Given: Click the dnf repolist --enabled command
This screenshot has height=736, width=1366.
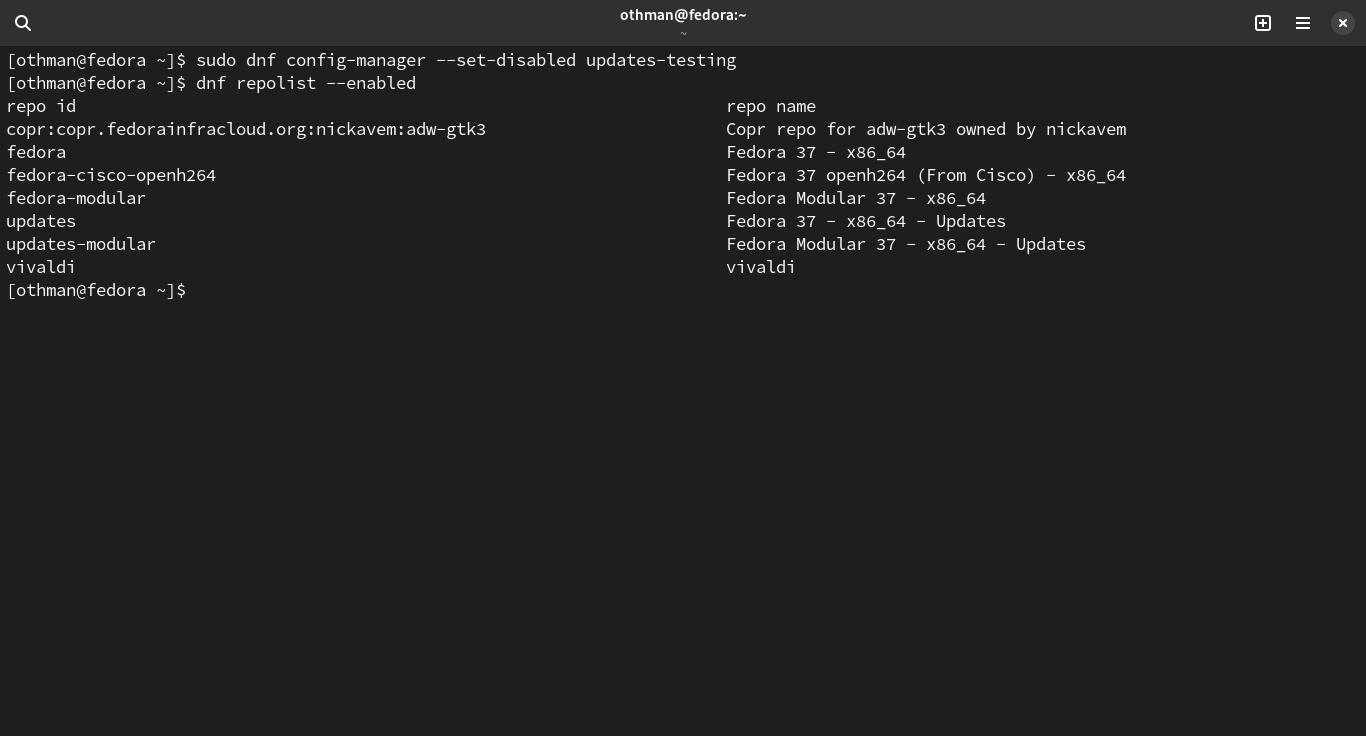Looking at the screenshot, I should [305, 83].
